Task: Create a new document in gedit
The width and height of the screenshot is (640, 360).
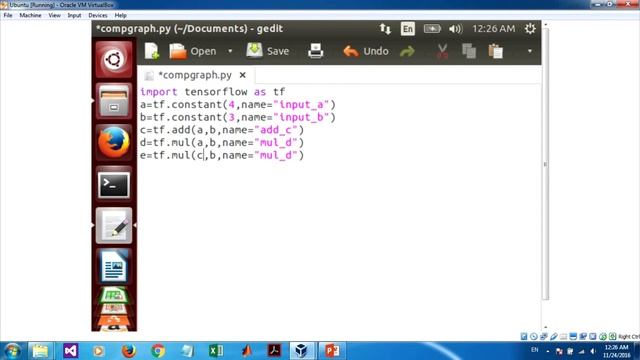Action: [x=151, y=51]
